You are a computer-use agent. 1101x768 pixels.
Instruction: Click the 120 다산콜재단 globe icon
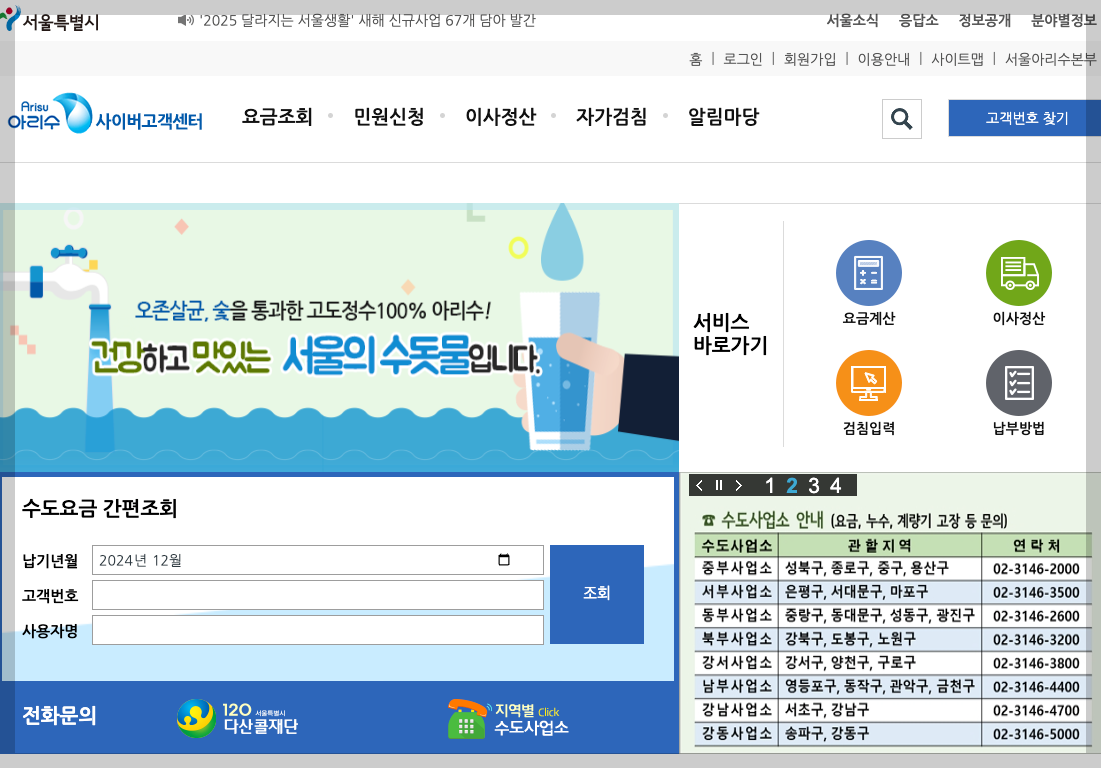pyautogui.click(x=192, y=716)
